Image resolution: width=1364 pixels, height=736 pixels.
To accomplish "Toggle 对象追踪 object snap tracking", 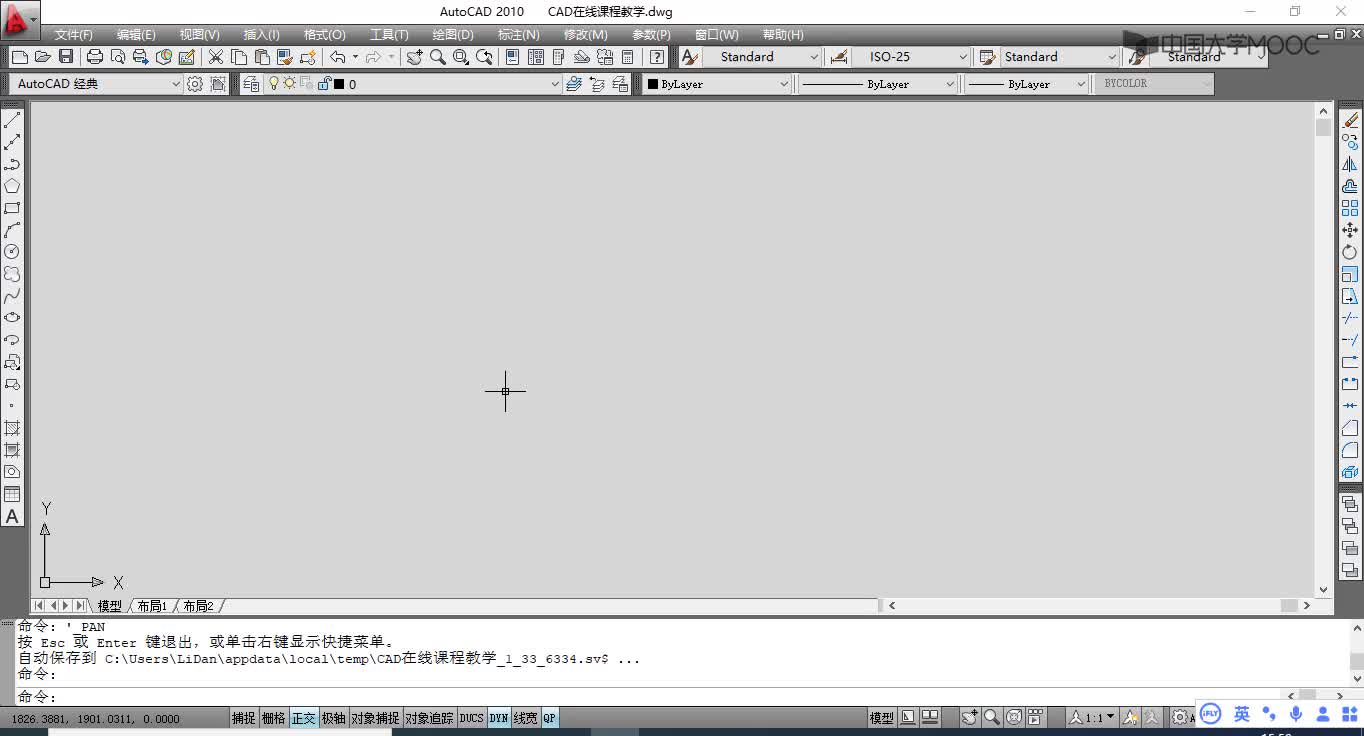I will (429, 718).
